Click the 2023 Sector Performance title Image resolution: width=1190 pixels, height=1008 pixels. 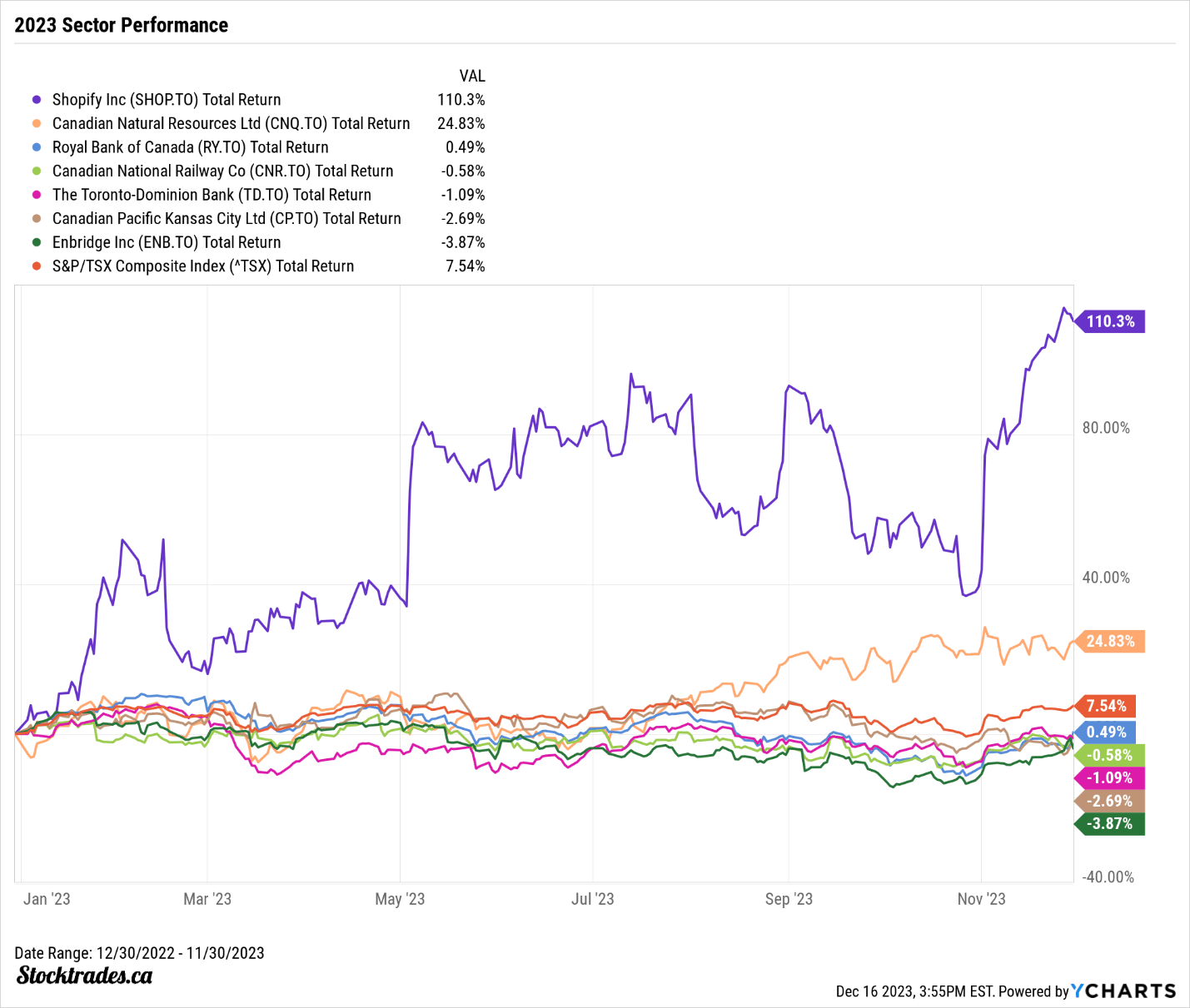pos(122,25)
